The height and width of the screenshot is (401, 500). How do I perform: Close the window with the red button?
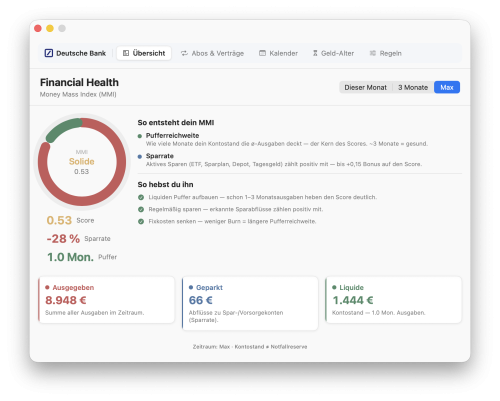[38, 28]
